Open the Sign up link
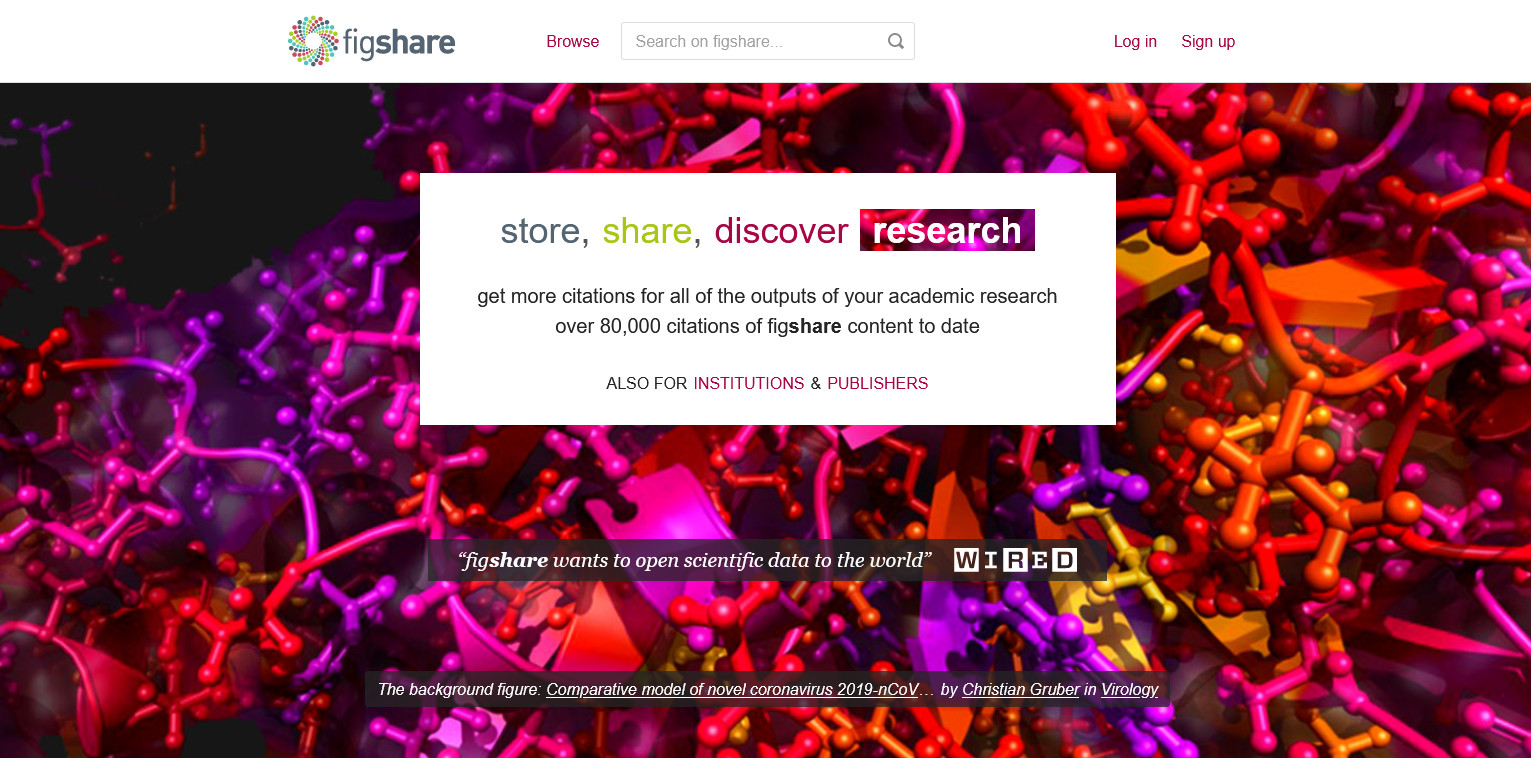The height and width of the screenshot is (758, 1531). (x=1208, y=41)
